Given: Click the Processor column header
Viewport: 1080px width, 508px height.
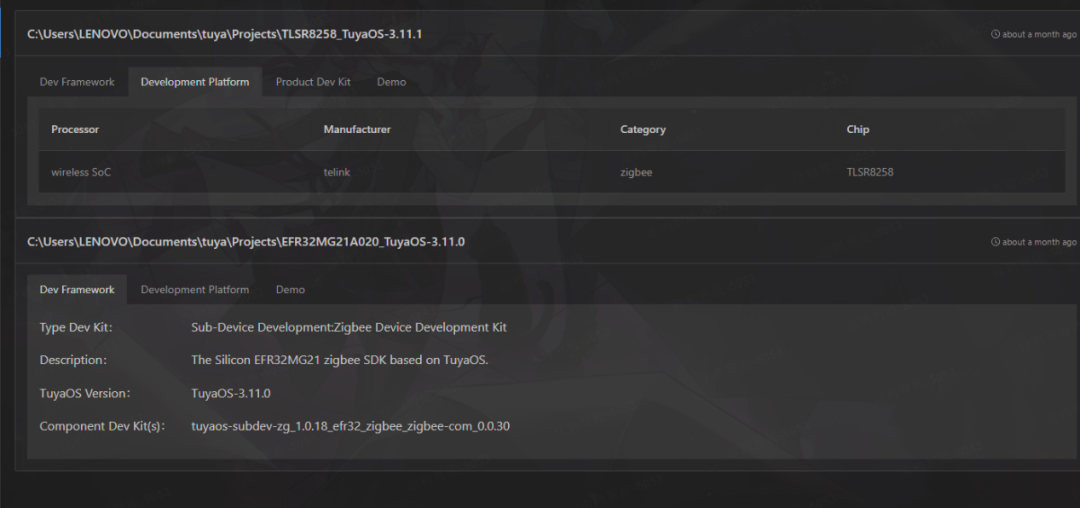Looking at the screenshot, I should point(75,129).
